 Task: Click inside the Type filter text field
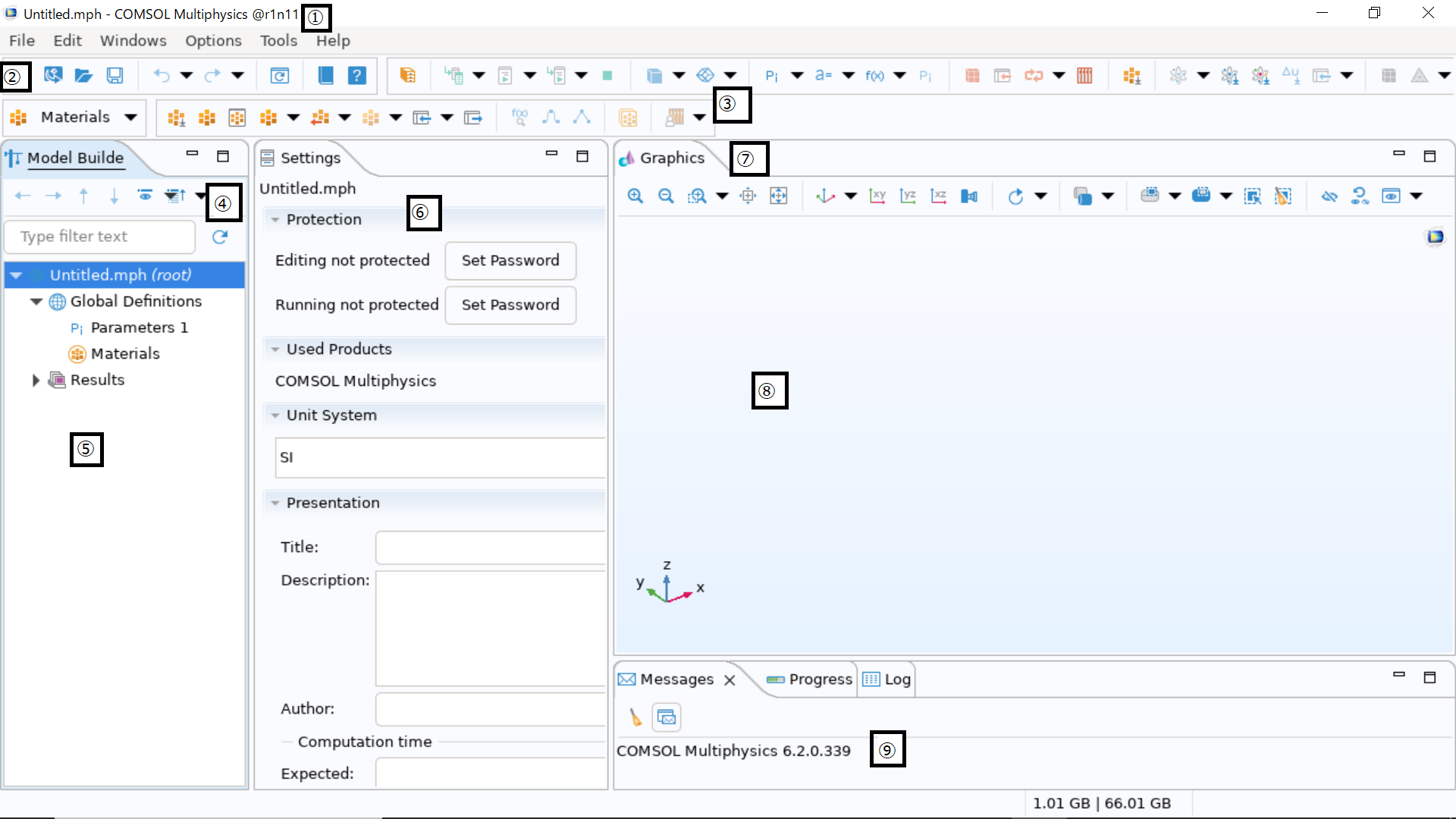99,237
